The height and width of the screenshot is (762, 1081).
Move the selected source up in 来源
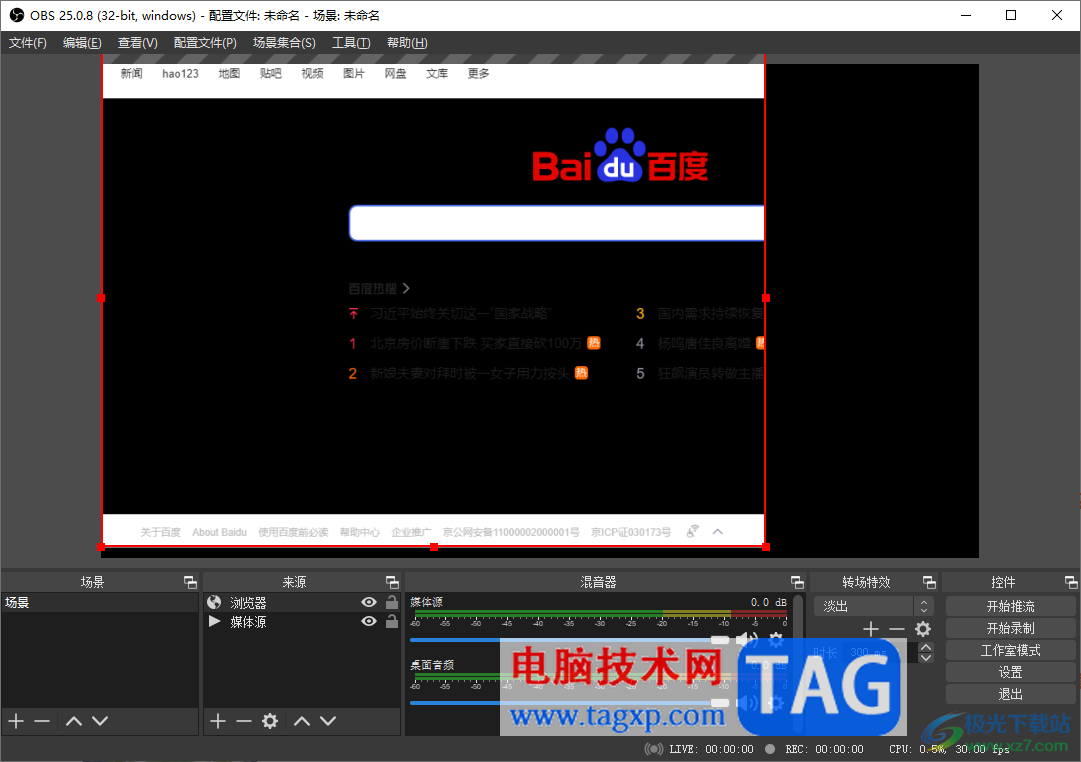(302, 721)
